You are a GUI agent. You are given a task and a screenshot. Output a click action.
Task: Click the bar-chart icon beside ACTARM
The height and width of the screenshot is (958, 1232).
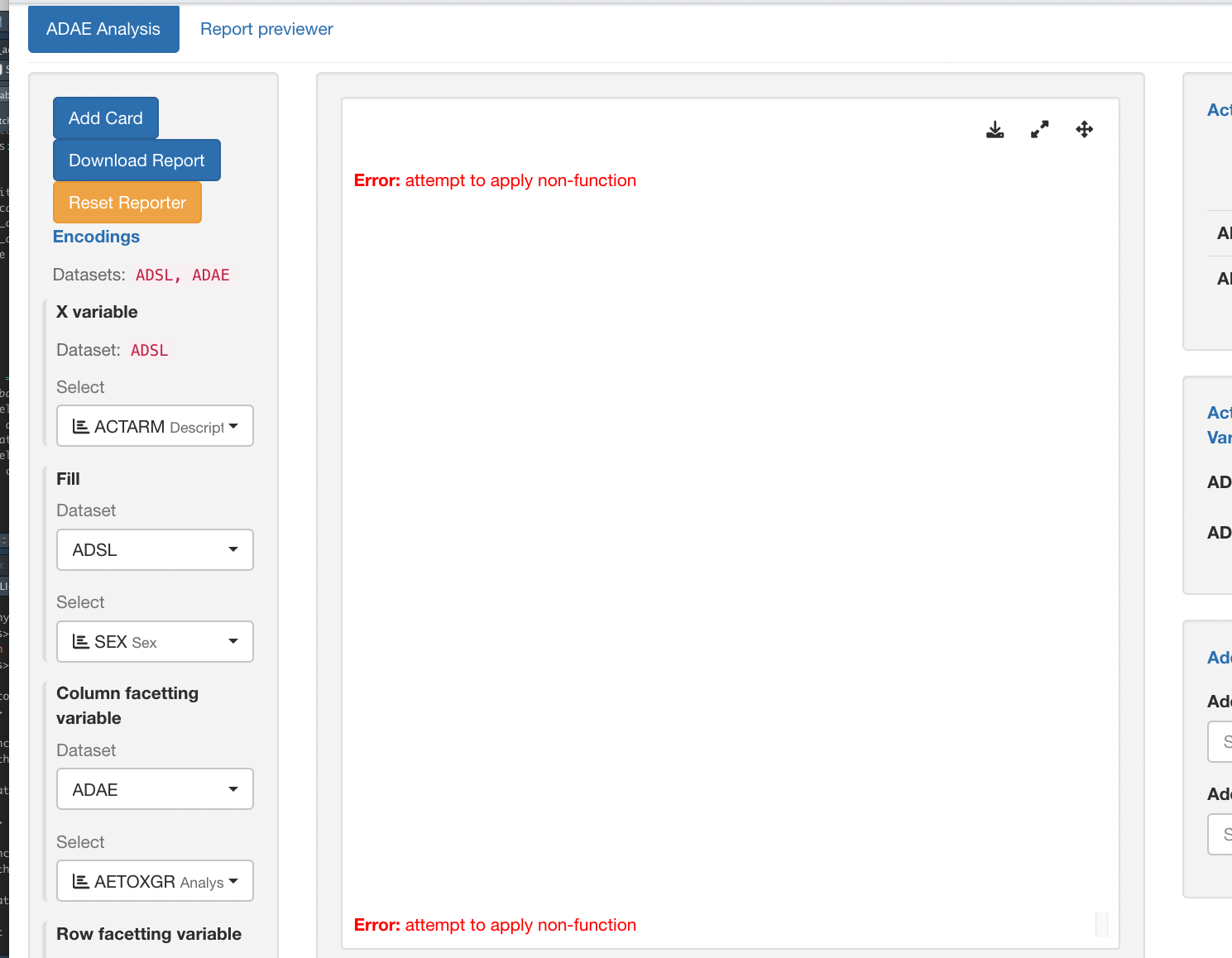click(x=80, y=425)
